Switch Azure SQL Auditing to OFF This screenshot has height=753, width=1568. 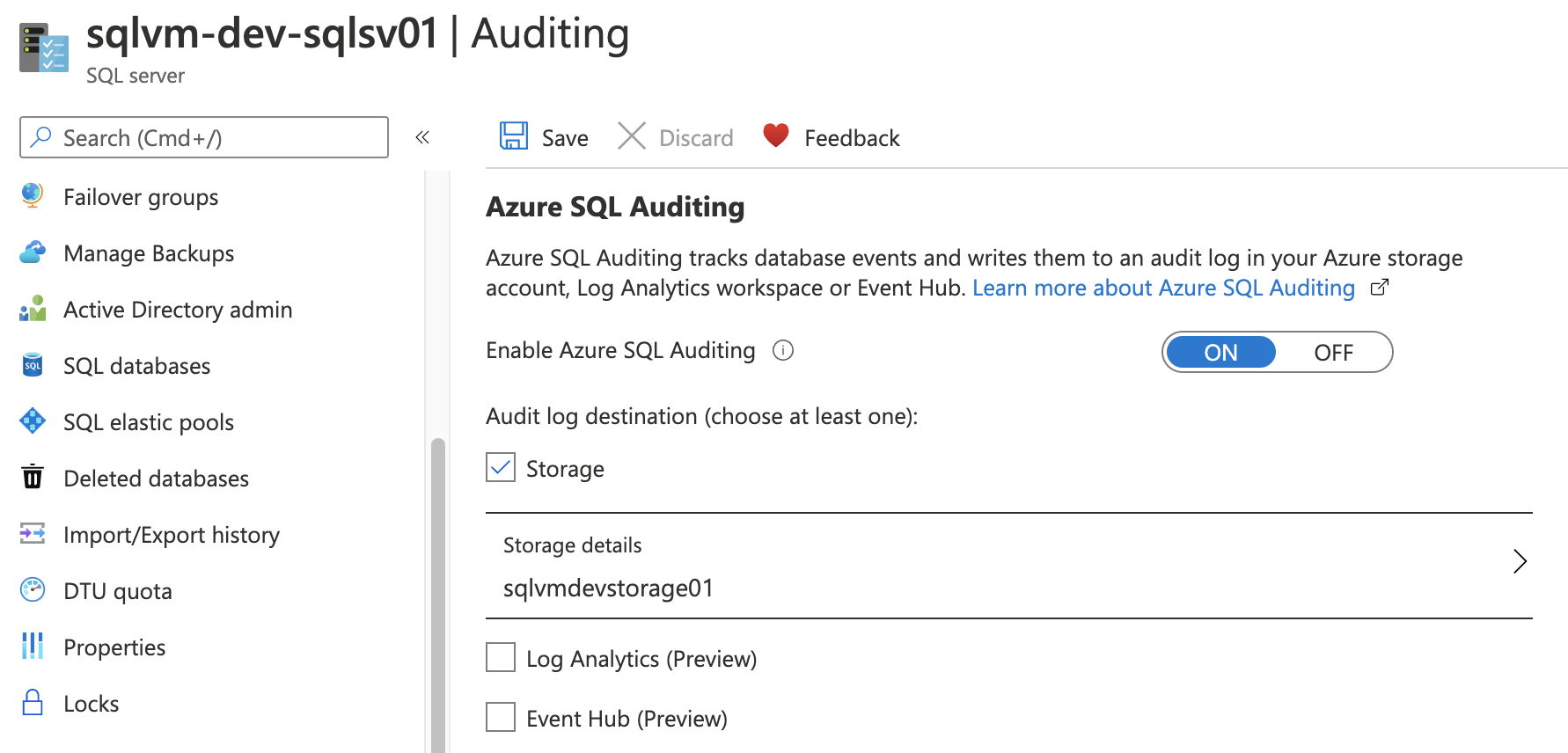[1332, 353]
